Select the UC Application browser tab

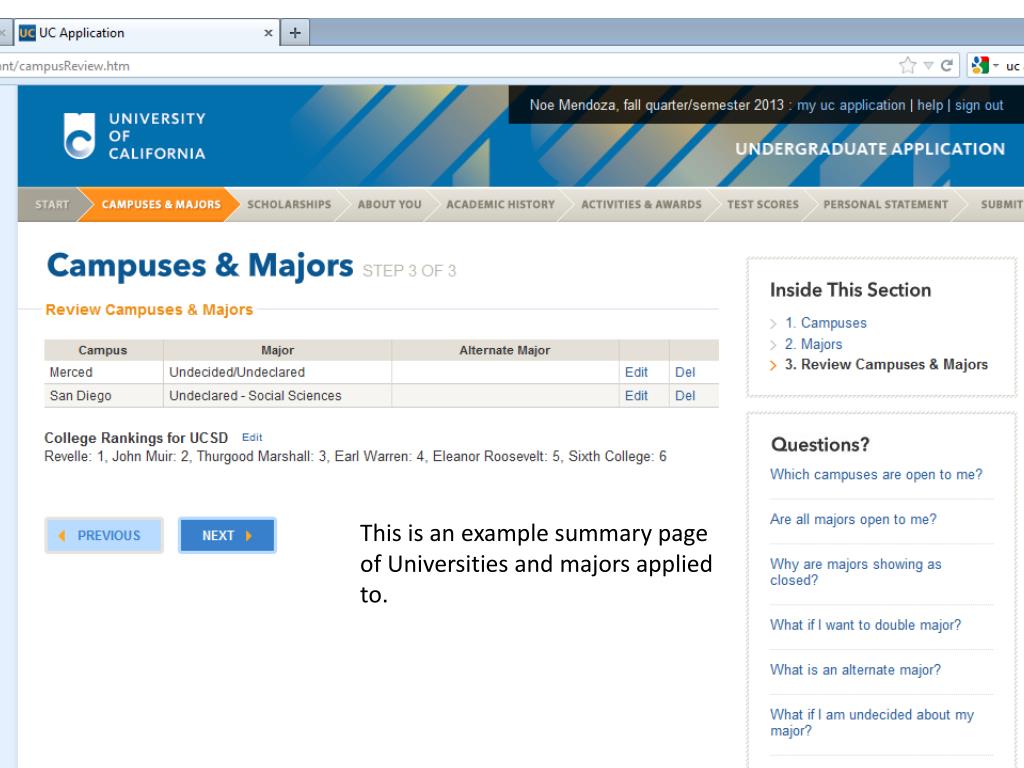(146, 33)
